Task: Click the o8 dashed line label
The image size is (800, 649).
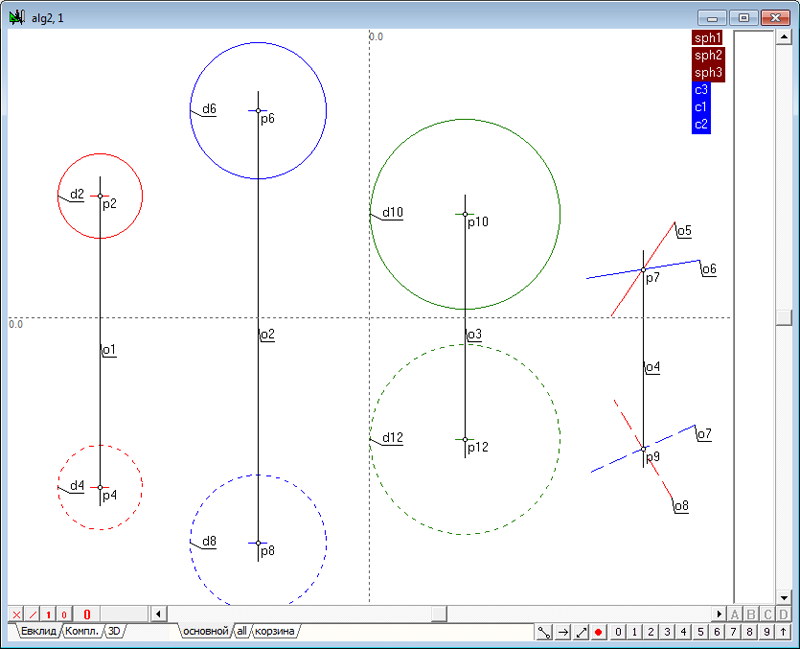Action: (682, 506)
